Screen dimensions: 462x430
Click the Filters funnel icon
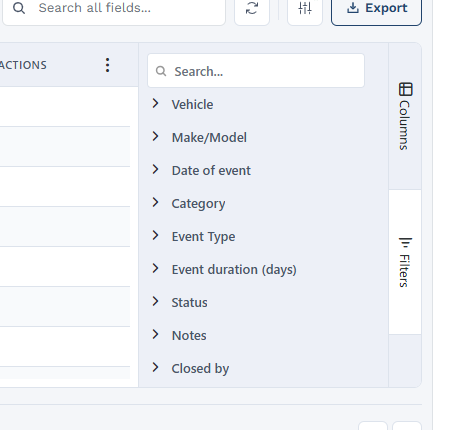(405, 243)
